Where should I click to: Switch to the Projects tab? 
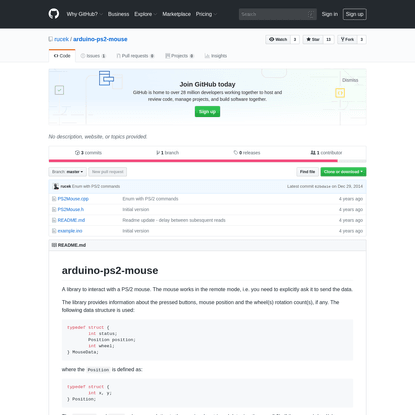click(179, 56)
